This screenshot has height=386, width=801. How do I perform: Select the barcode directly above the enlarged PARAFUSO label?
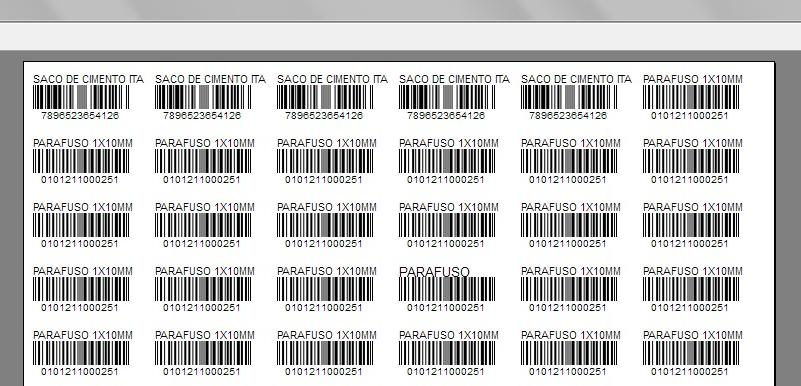click(447, 225)
